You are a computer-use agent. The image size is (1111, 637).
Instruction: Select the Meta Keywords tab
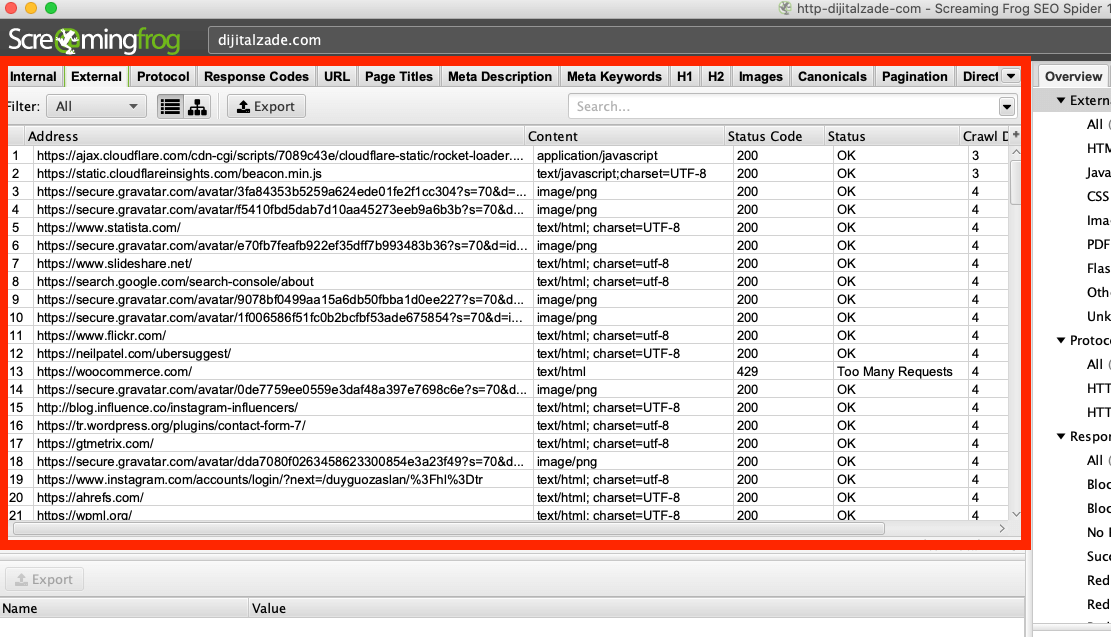tap(614, 77)
